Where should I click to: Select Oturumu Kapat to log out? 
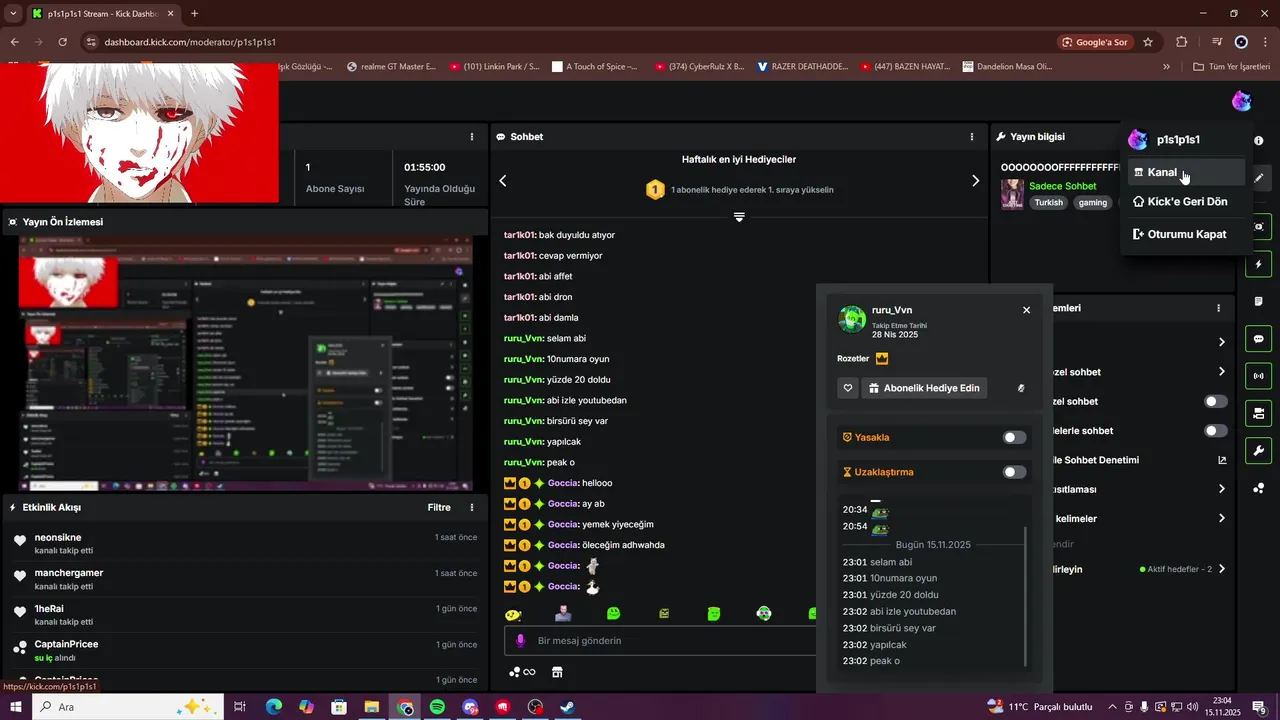(x=1186, y=234)
